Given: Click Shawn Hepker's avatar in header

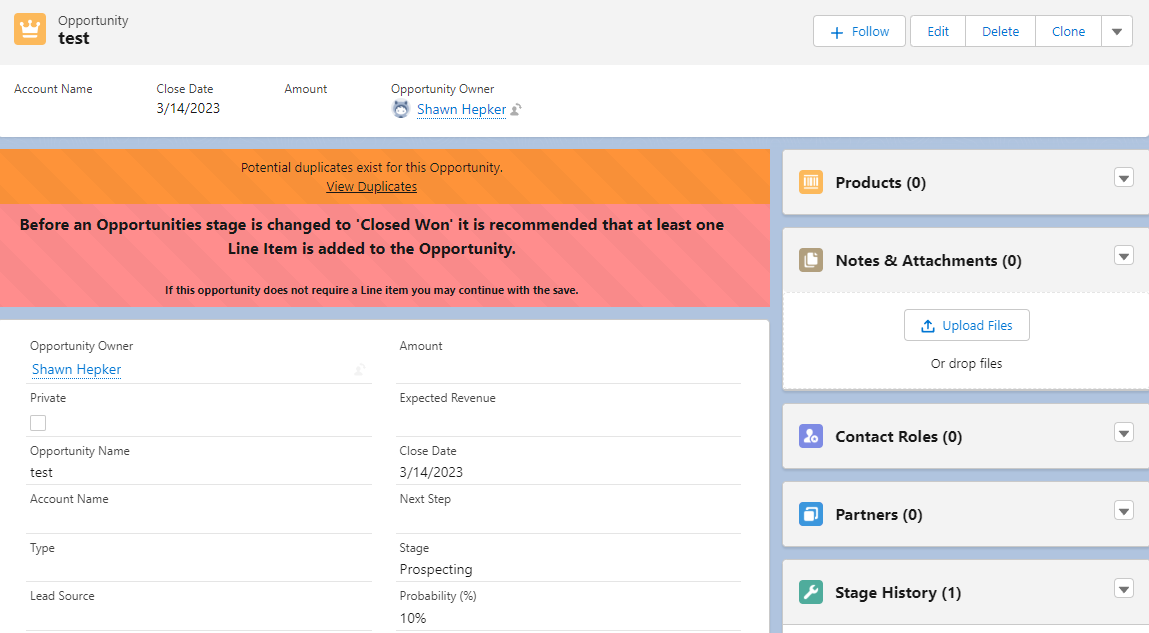Looking at the screenshot, I should pyautogui.click(x=401, y=110).
